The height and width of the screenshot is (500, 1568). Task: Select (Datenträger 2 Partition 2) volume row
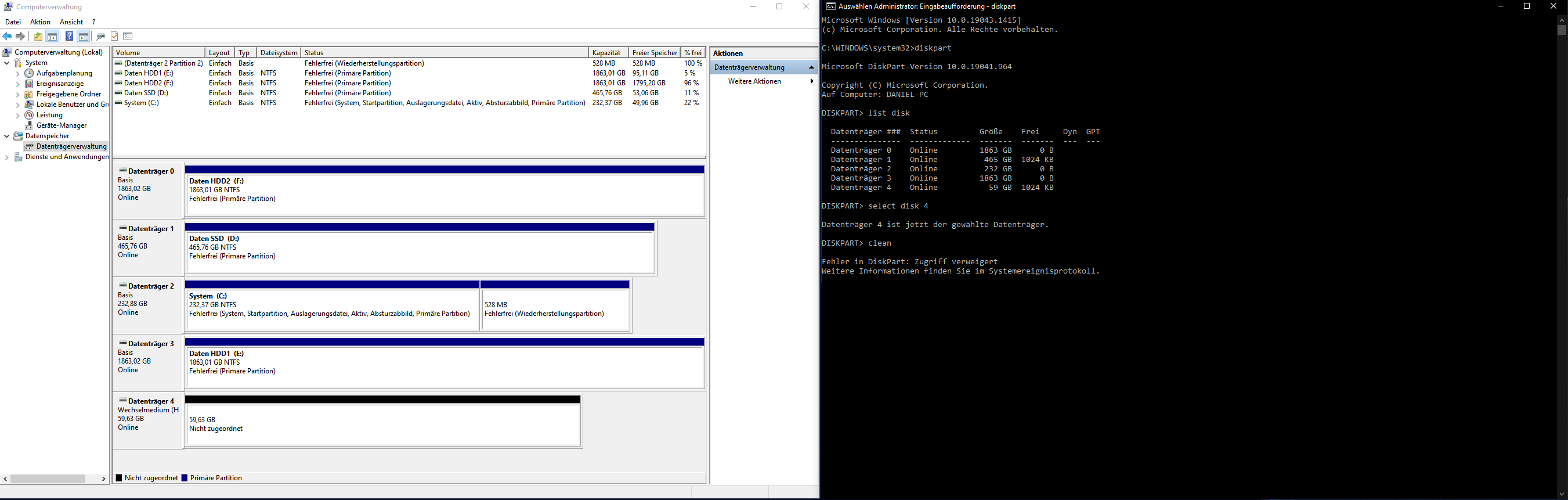pyautogui.click(x=409, y=63)
